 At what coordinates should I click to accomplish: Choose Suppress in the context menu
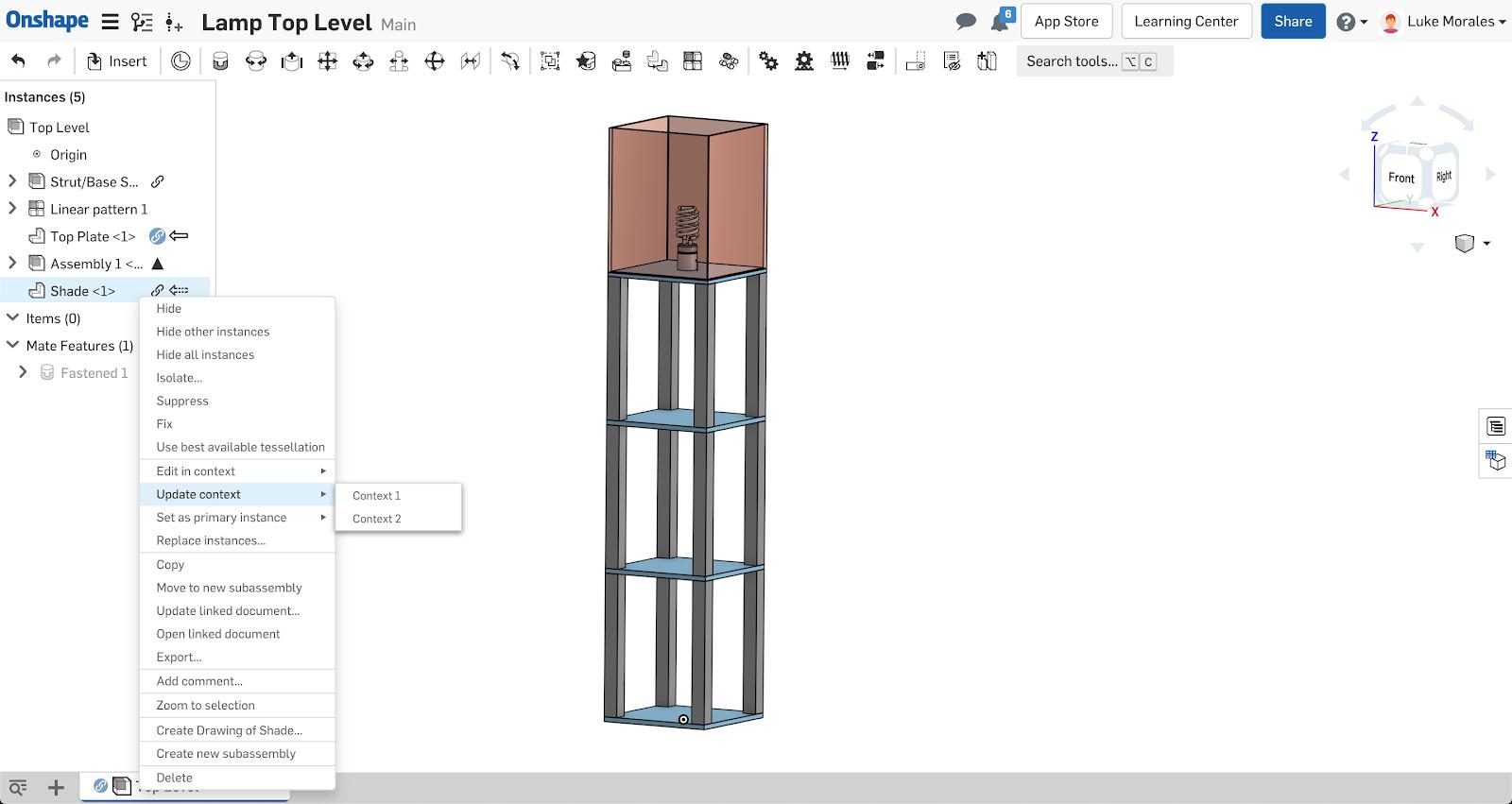click(x=182, y=402)
